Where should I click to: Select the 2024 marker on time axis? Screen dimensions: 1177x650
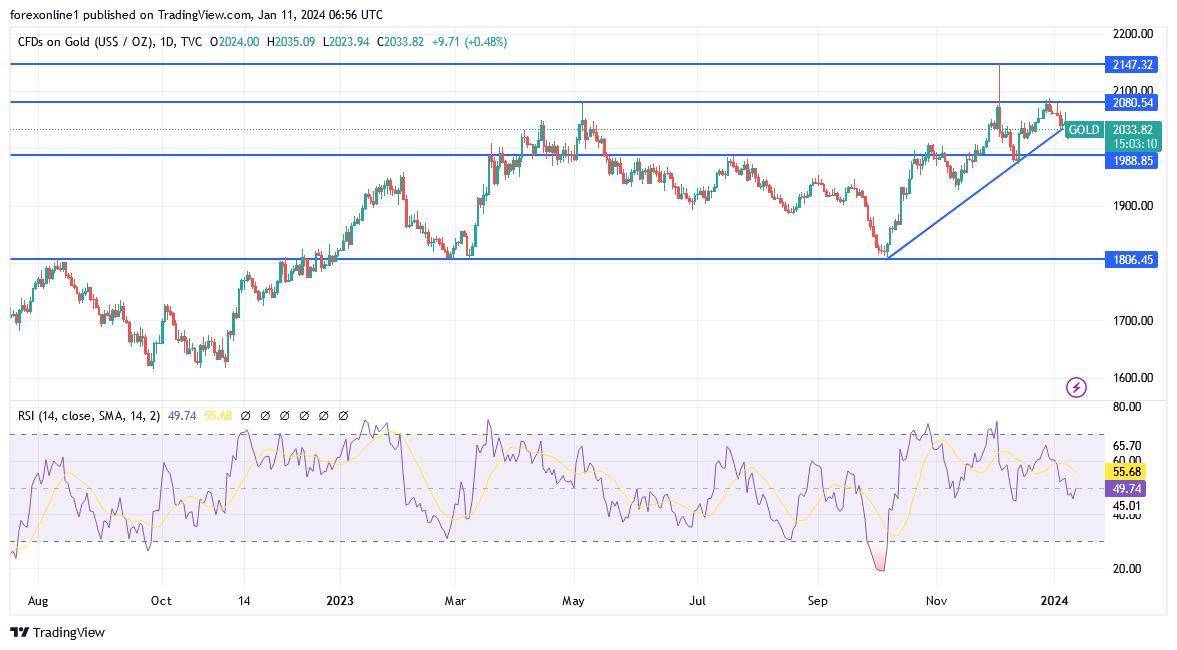coord(1055,600)
